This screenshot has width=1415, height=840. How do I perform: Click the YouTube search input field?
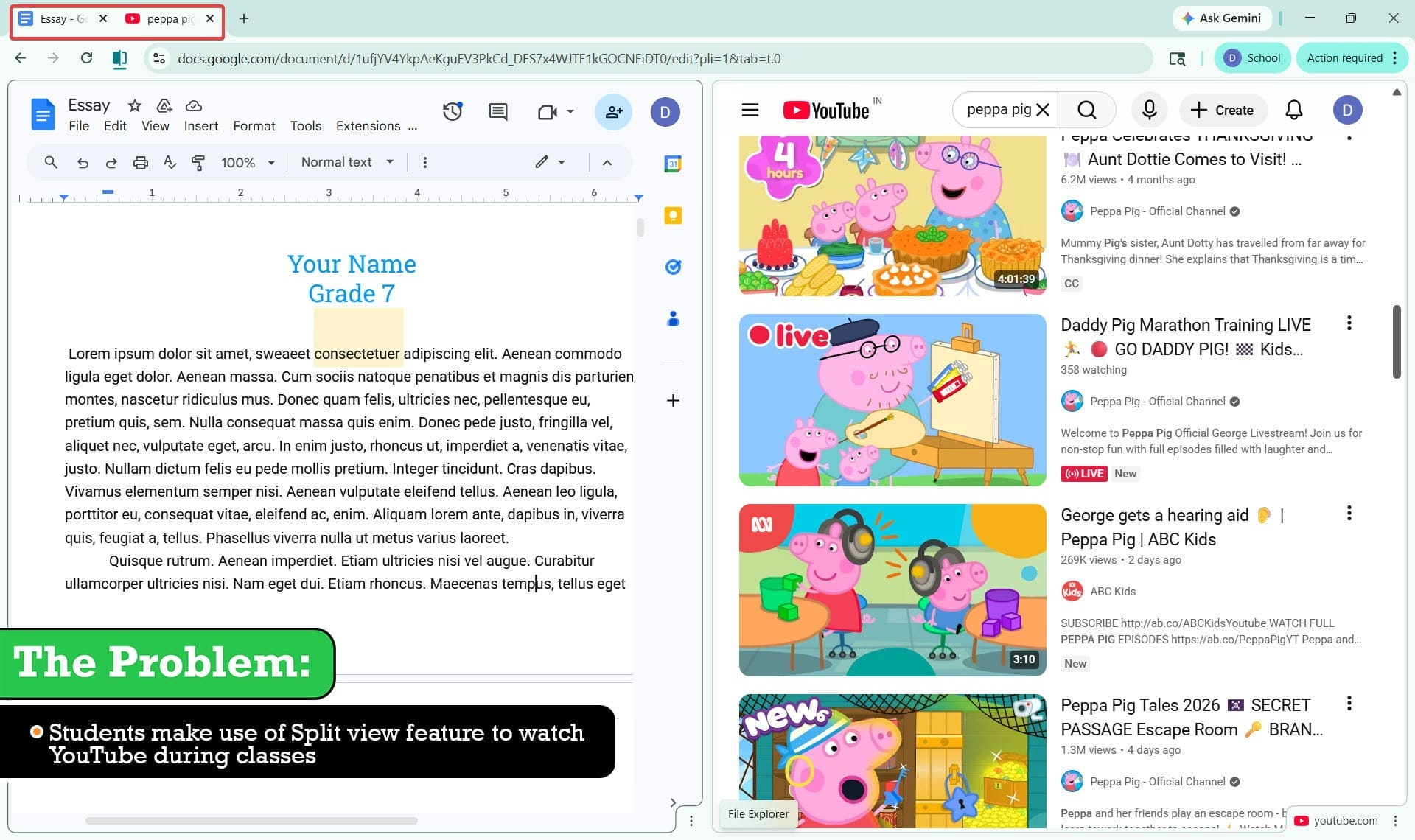pos(999,110)
